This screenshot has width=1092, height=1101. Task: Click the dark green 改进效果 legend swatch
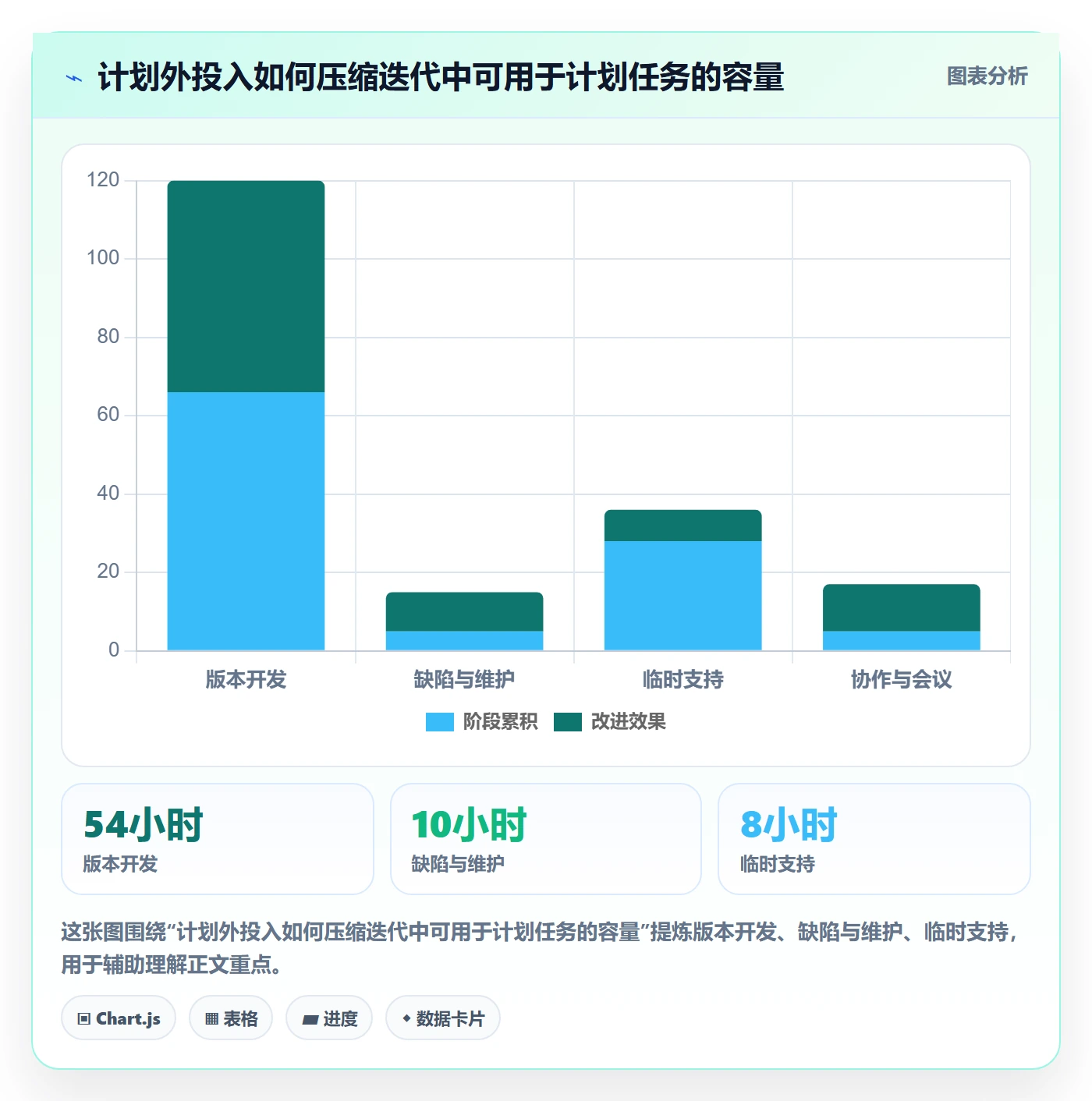pyautogui.click(x=568, y=722)
